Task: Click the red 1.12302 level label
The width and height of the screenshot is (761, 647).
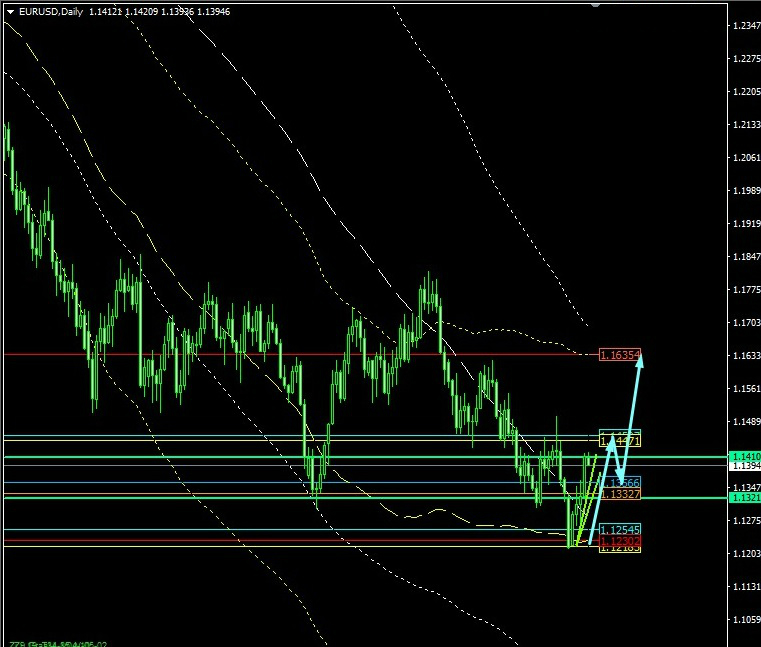Action: [x=618, y=541]
